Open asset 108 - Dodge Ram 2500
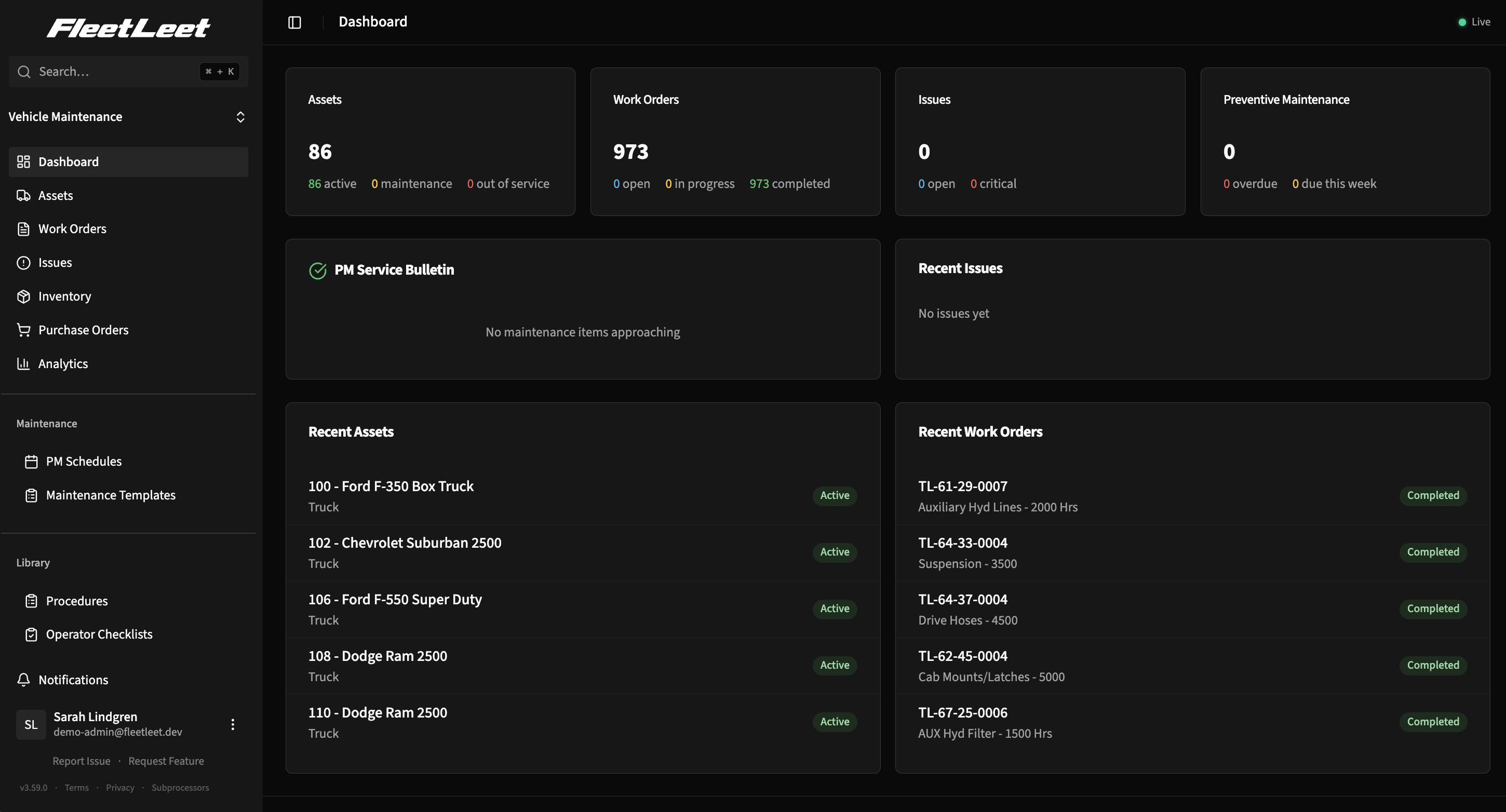1506x812 pixels. (x=582, y=667)
